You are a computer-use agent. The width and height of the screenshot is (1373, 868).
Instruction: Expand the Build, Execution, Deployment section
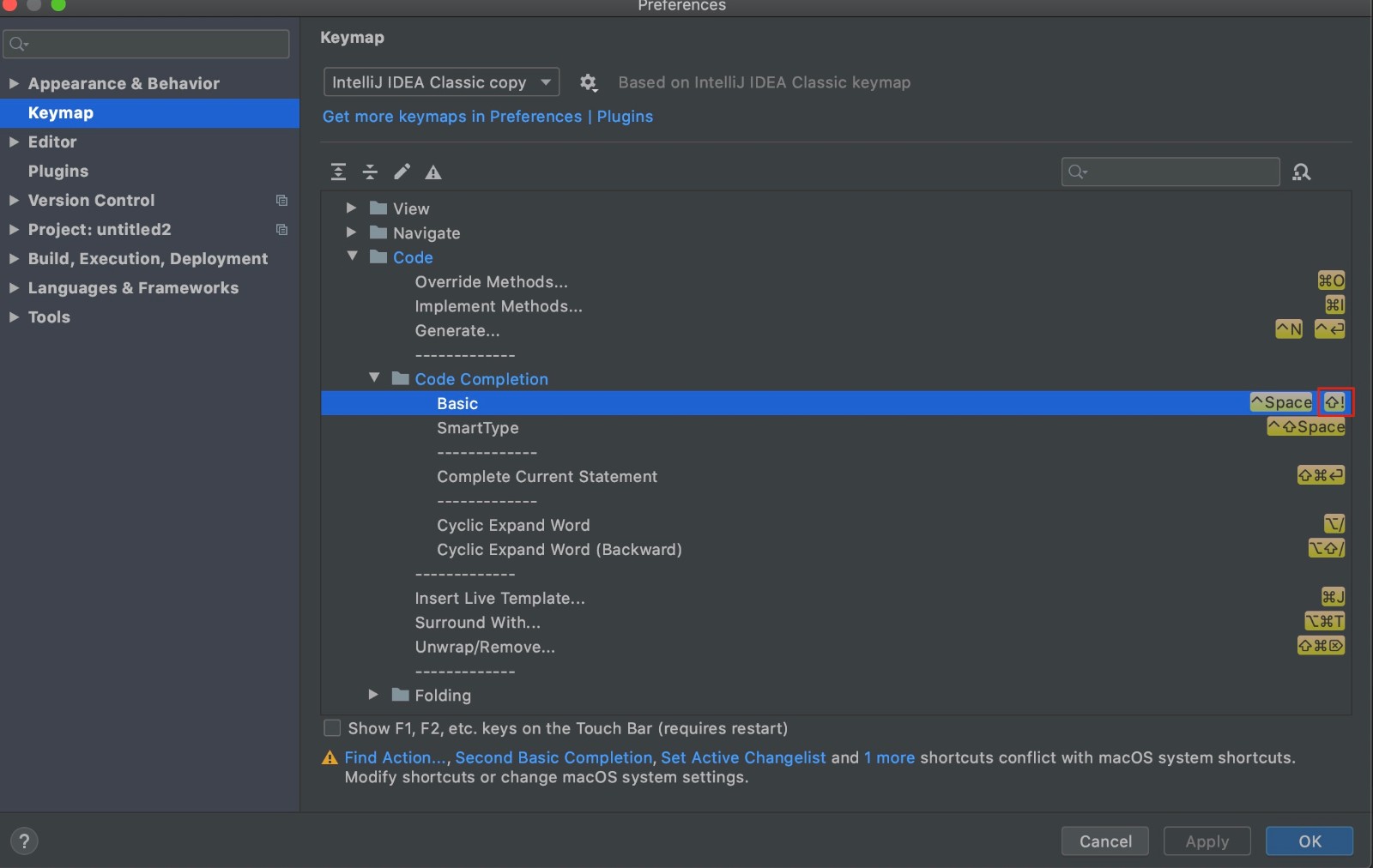click(14, 258)
